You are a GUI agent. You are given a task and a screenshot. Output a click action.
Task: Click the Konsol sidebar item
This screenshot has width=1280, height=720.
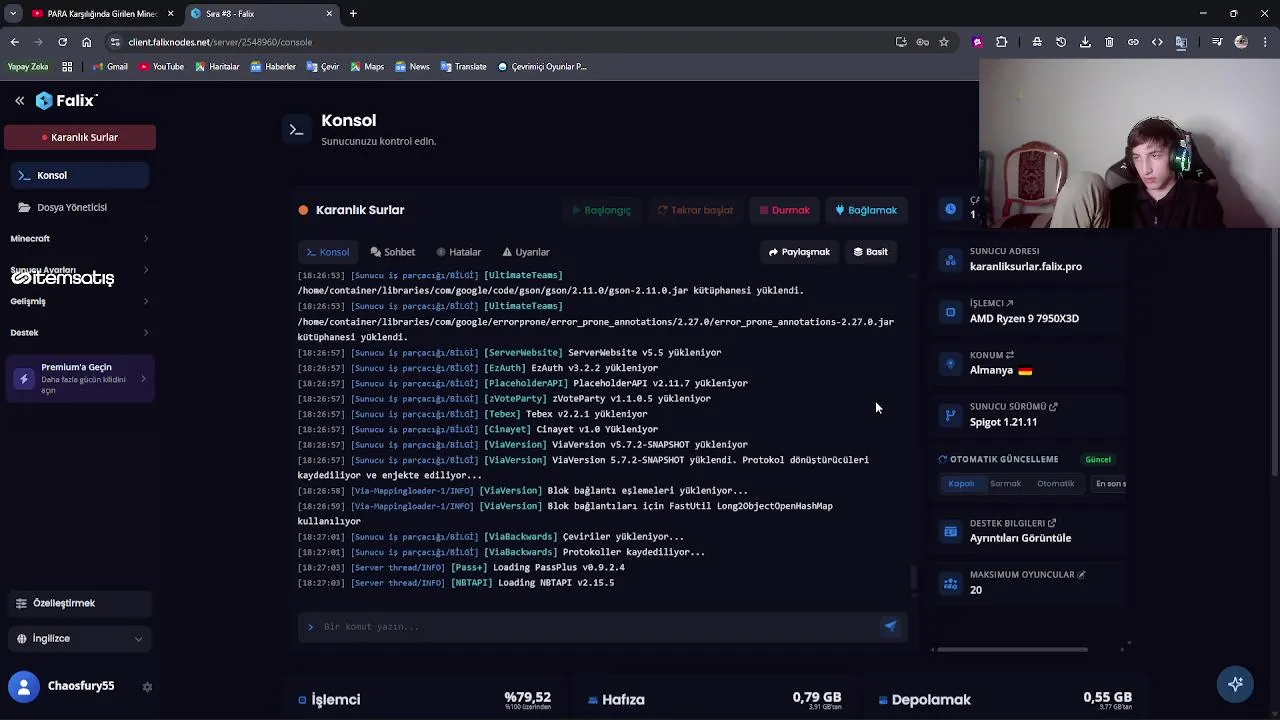(x=80, y=176)
